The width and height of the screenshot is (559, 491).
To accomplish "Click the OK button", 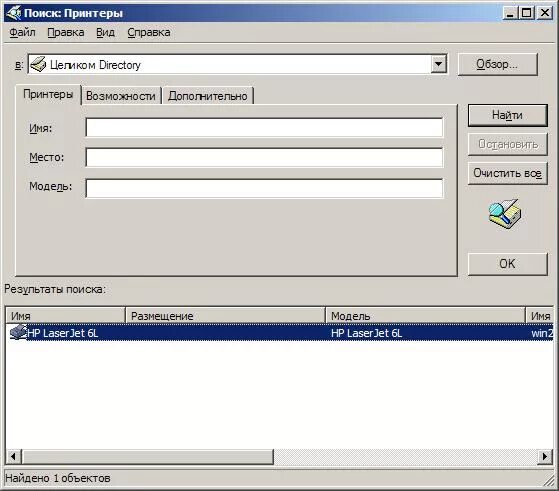I will [507, 264].
